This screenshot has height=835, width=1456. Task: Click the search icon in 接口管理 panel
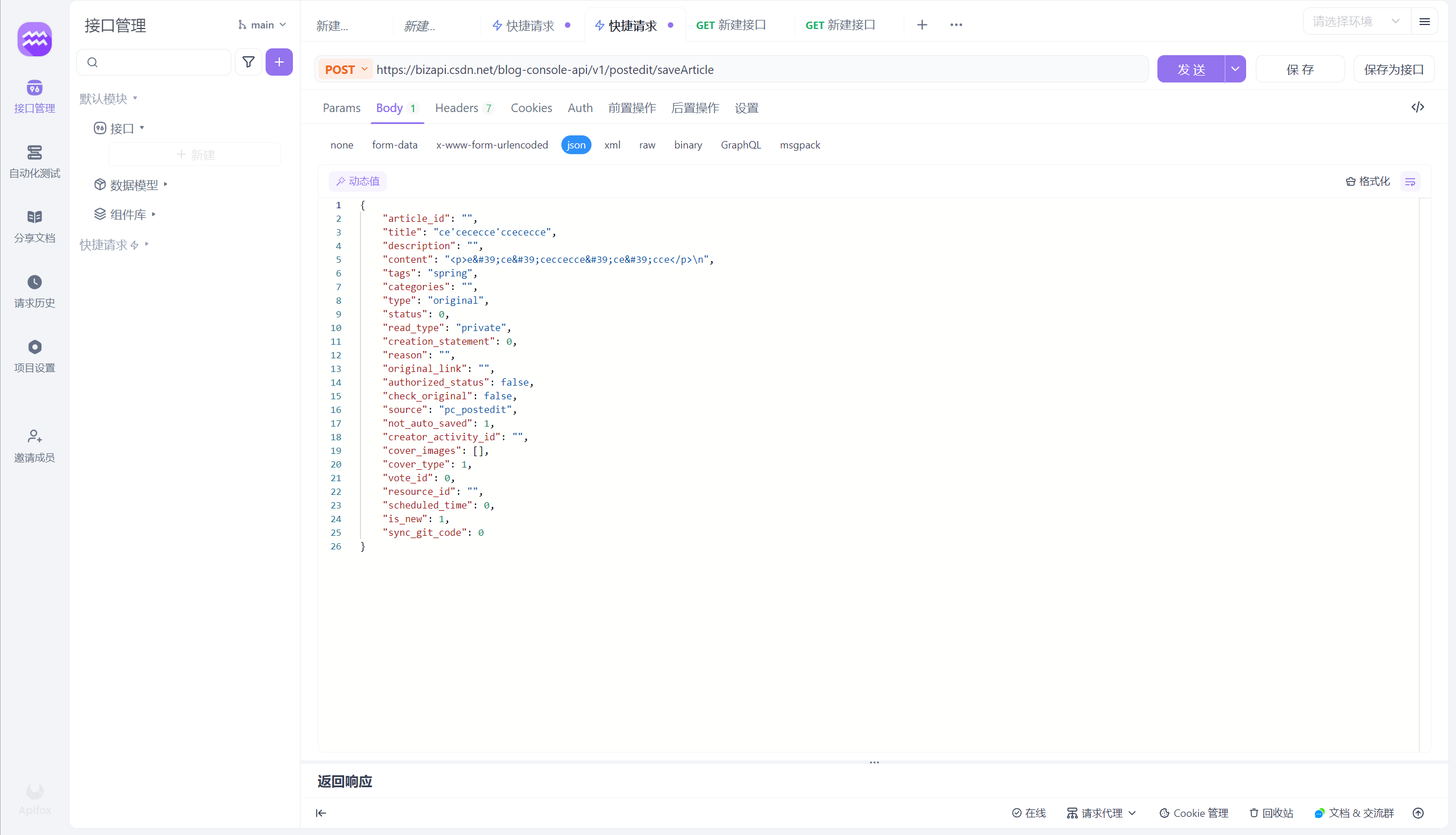93,62
